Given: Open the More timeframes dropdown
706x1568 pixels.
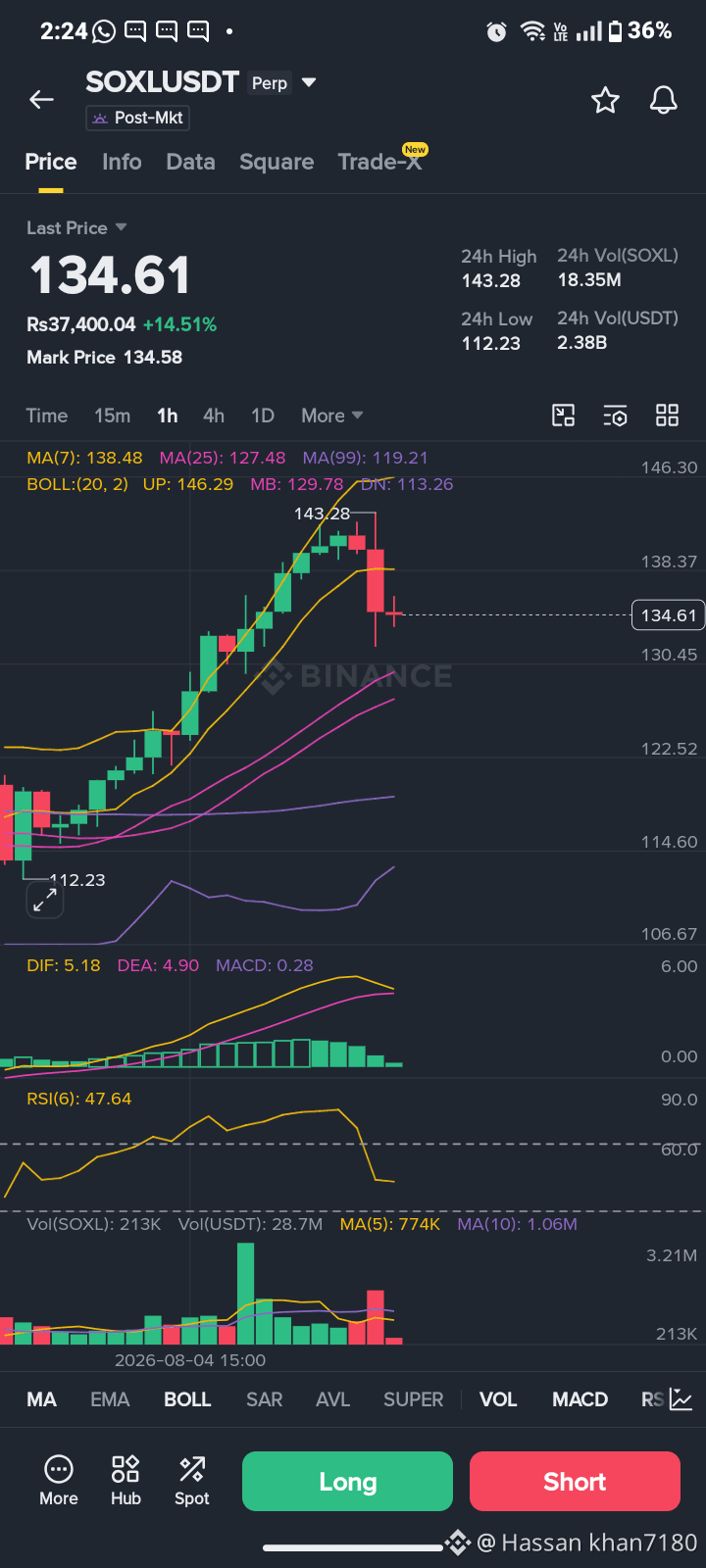Looking at the screenshot, I should pos(332,416).
